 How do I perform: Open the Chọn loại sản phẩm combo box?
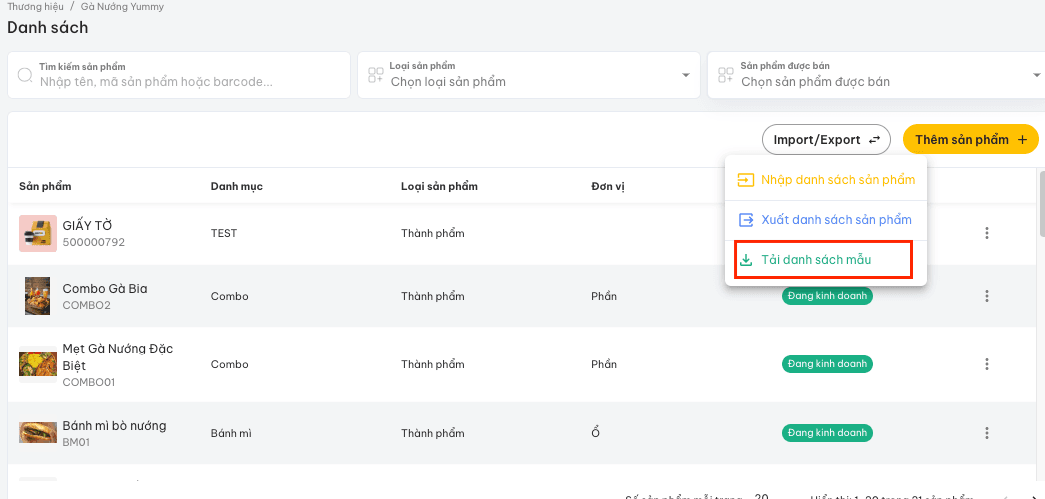point(529,75)
